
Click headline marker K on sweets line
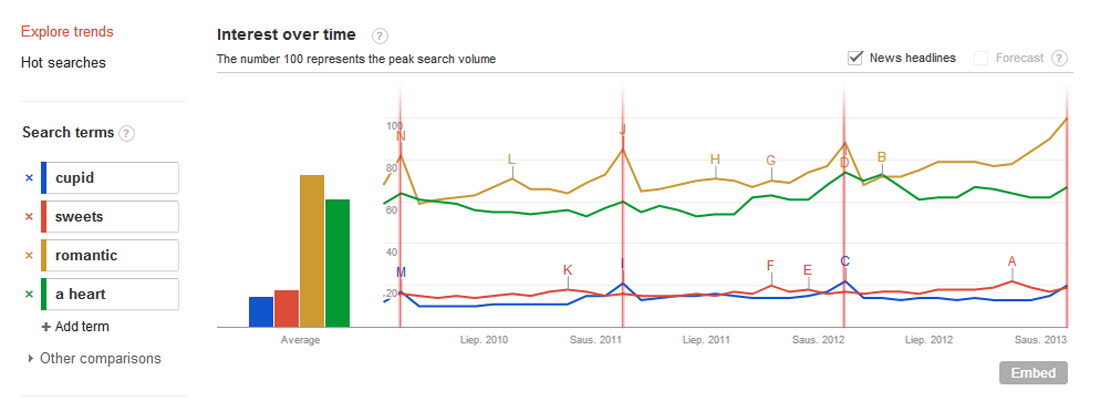568,270
